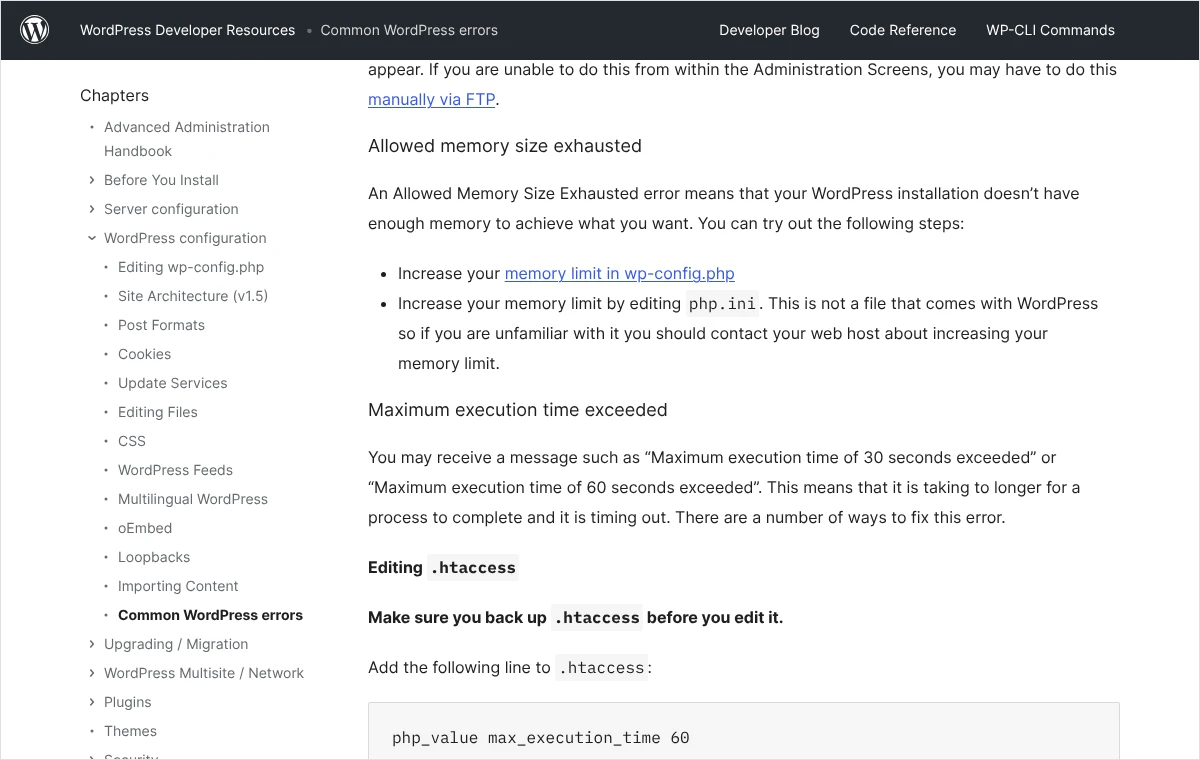This screenshot has width=1200, height=760.
Task: Open WordPress Developer Resources home link
Action: (188, 30)
